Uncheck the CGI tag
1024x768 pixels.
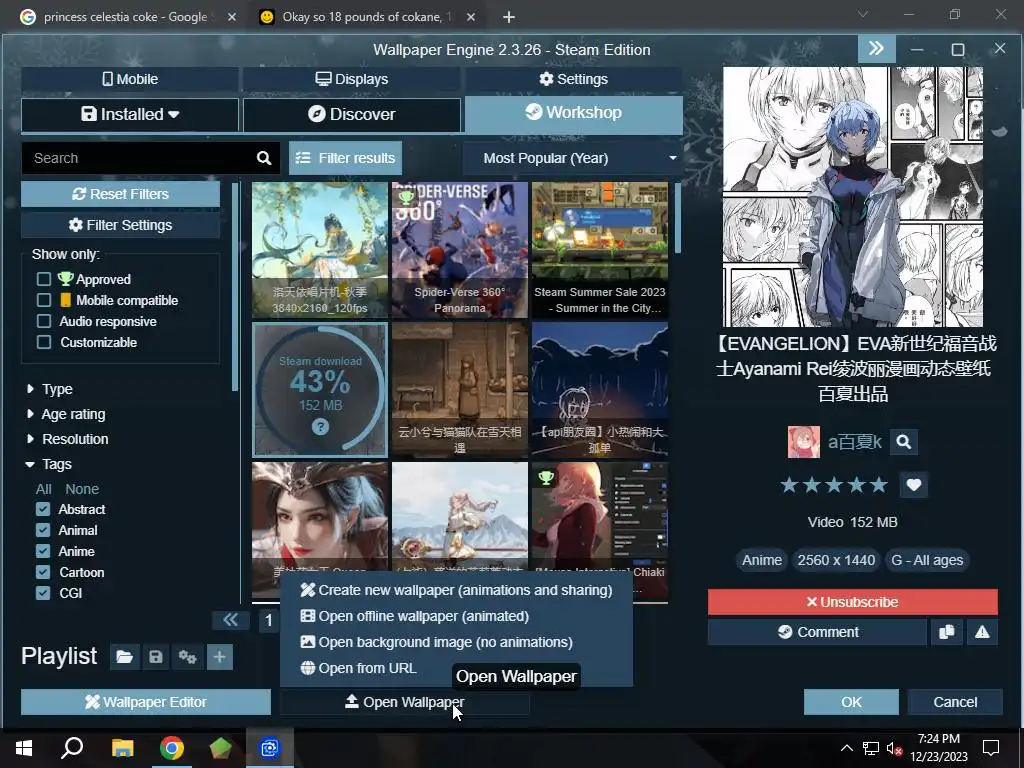pos(43,592)
